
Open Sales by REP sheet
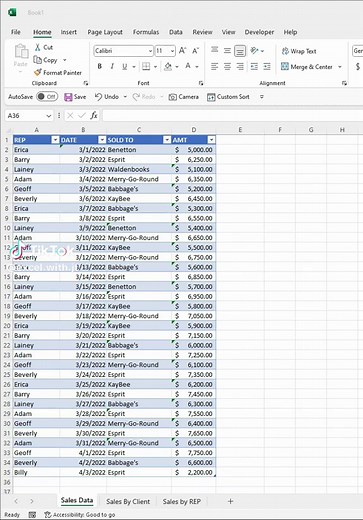click(x=182, y=501)
